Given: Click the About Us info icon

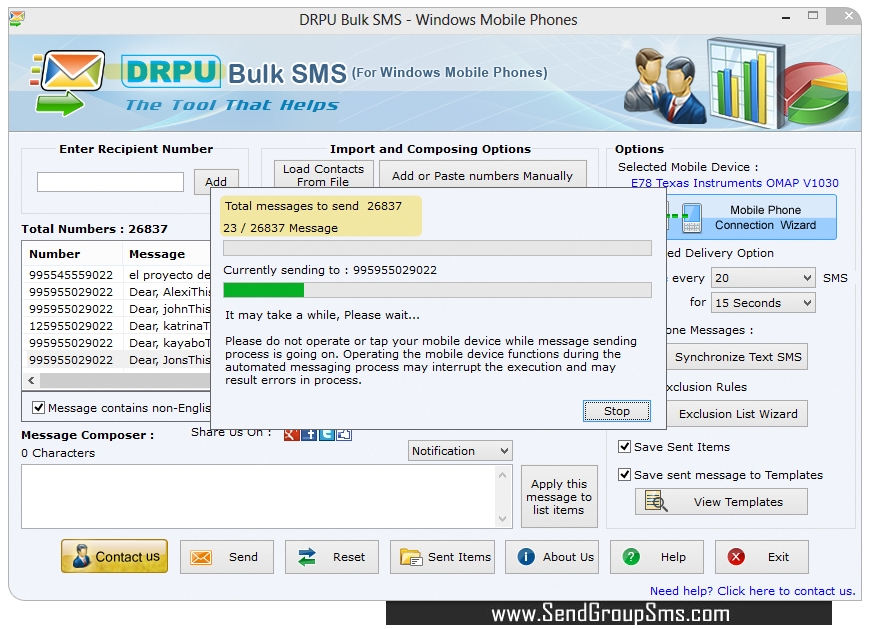Looking at the screenshot, I should [x=525, y=556].
